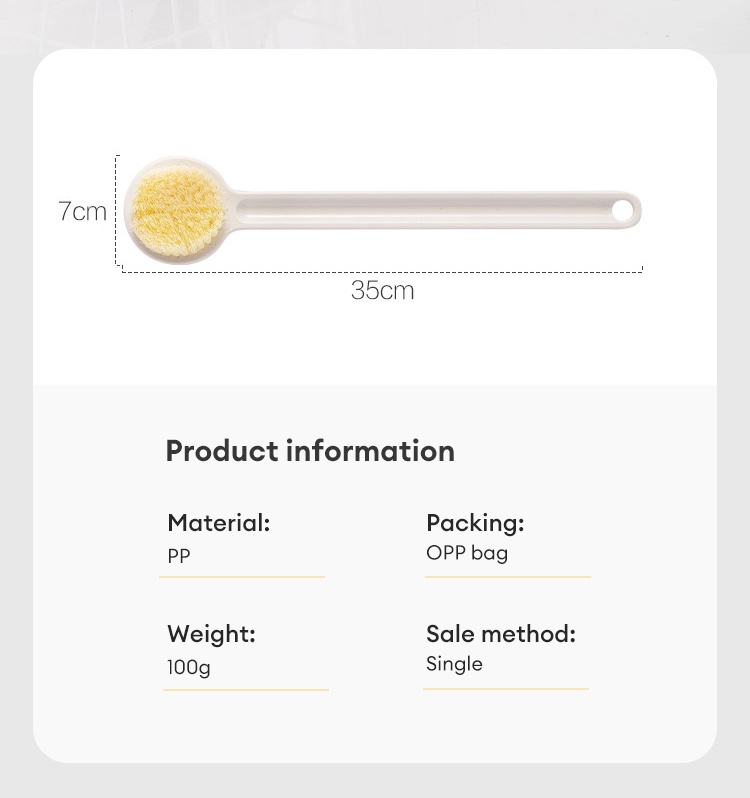
Task: Click the hanging hole on the handle end
Action: (623, 210)
